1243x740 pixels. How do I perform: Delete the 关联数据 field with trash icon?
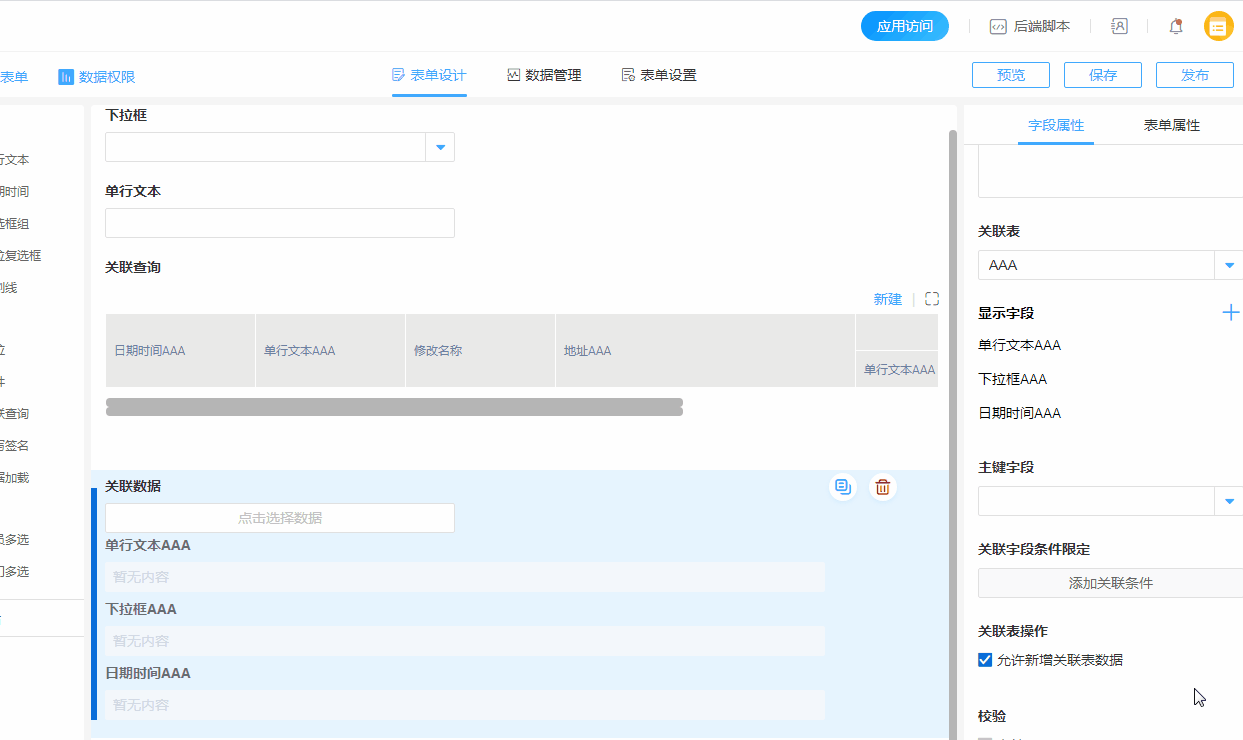(x=882, y=487)
